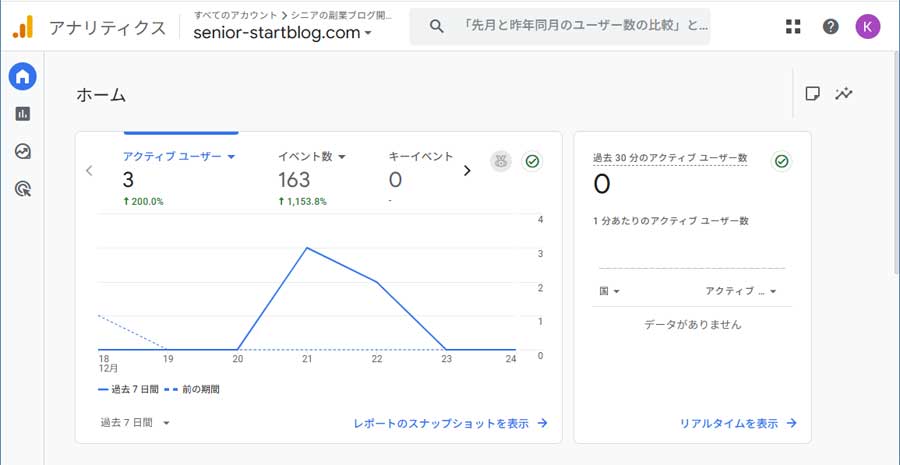The image size is (900, 465).
Task: Open the アクティブ metric dropdown in realtime card
Action: point(740,291)
